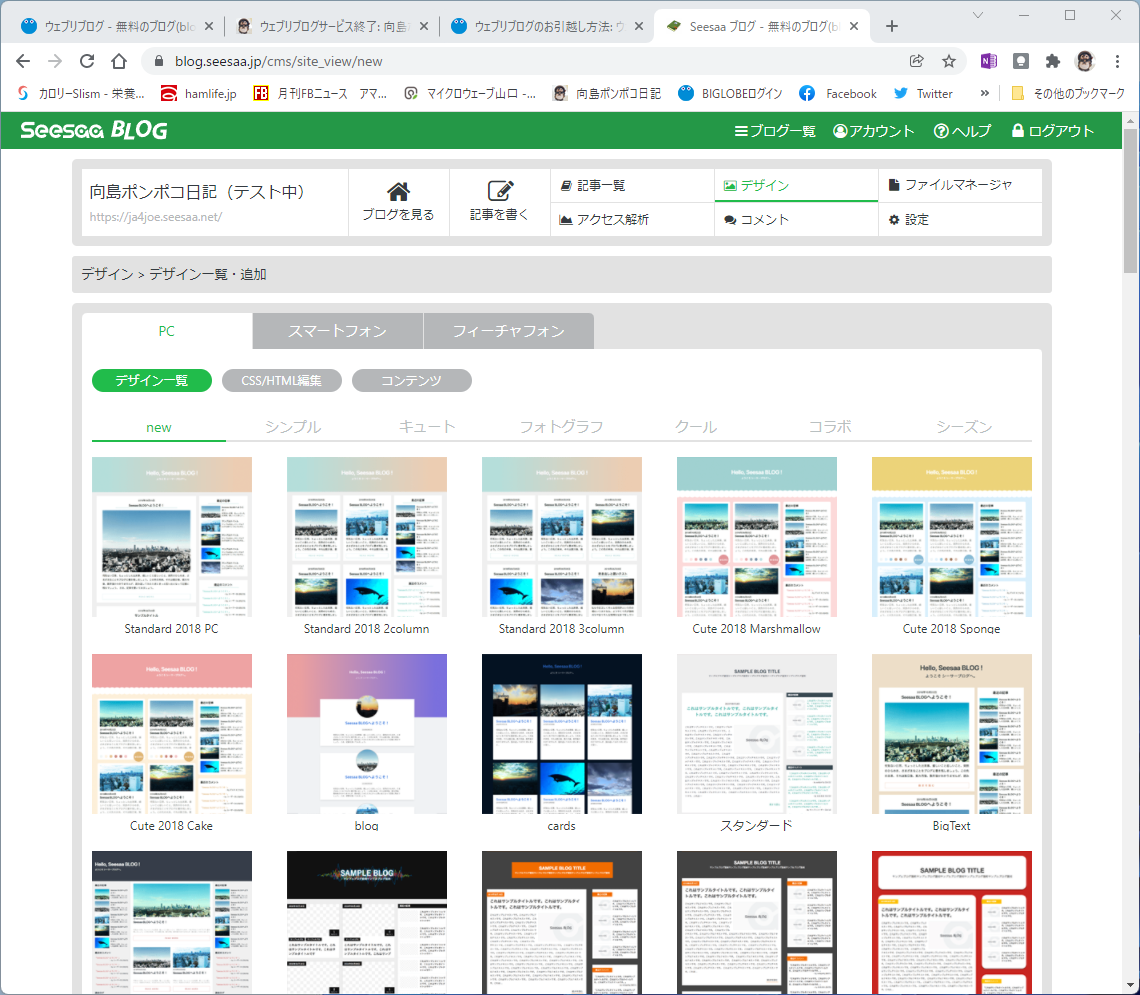Open a new browser tab with plus
The width and height of the screenshot is (1140, 995).
click(892, 26)
